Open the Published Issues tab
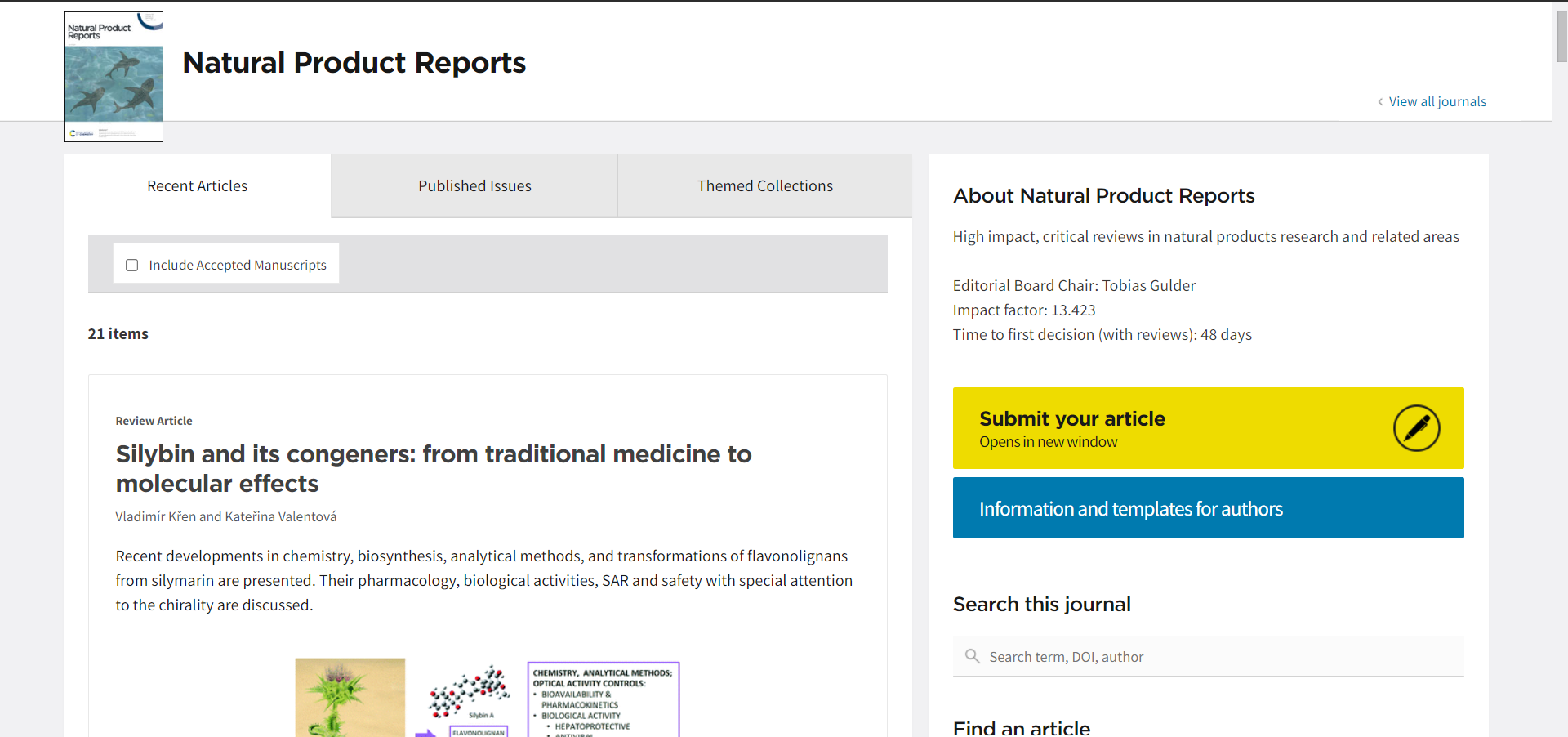This screenshot has width=1568, height=737. pos(474,186)
